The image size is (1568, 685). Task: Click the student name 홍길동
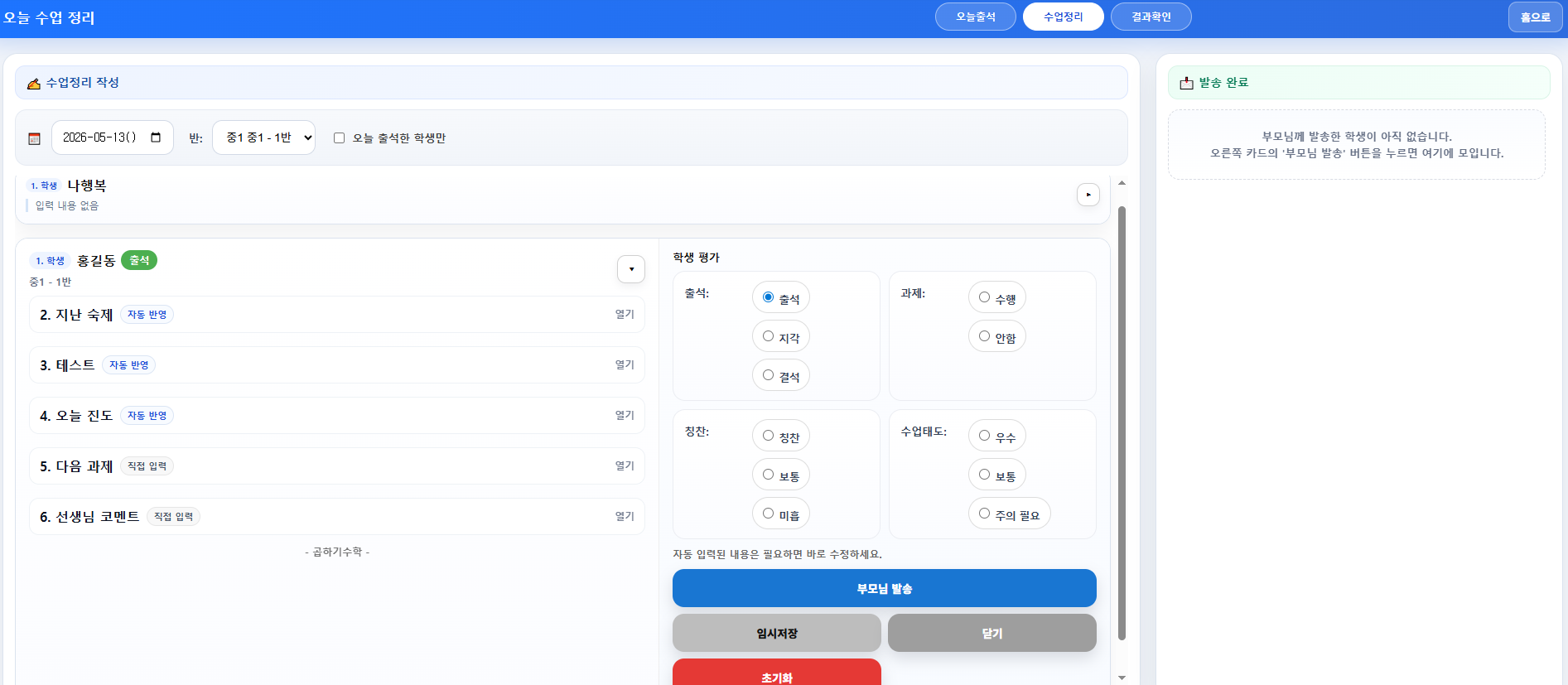pos(96,261)
